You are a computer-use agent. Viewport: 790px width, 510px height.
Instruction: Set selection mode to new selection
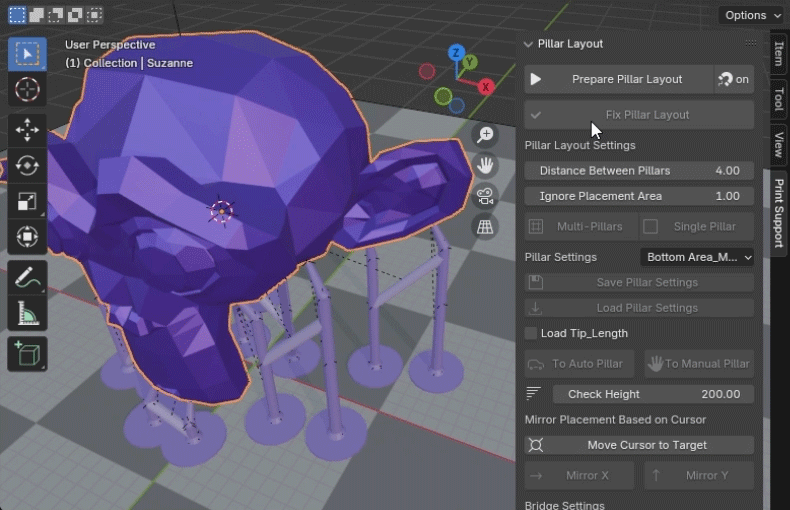(17, 15)
